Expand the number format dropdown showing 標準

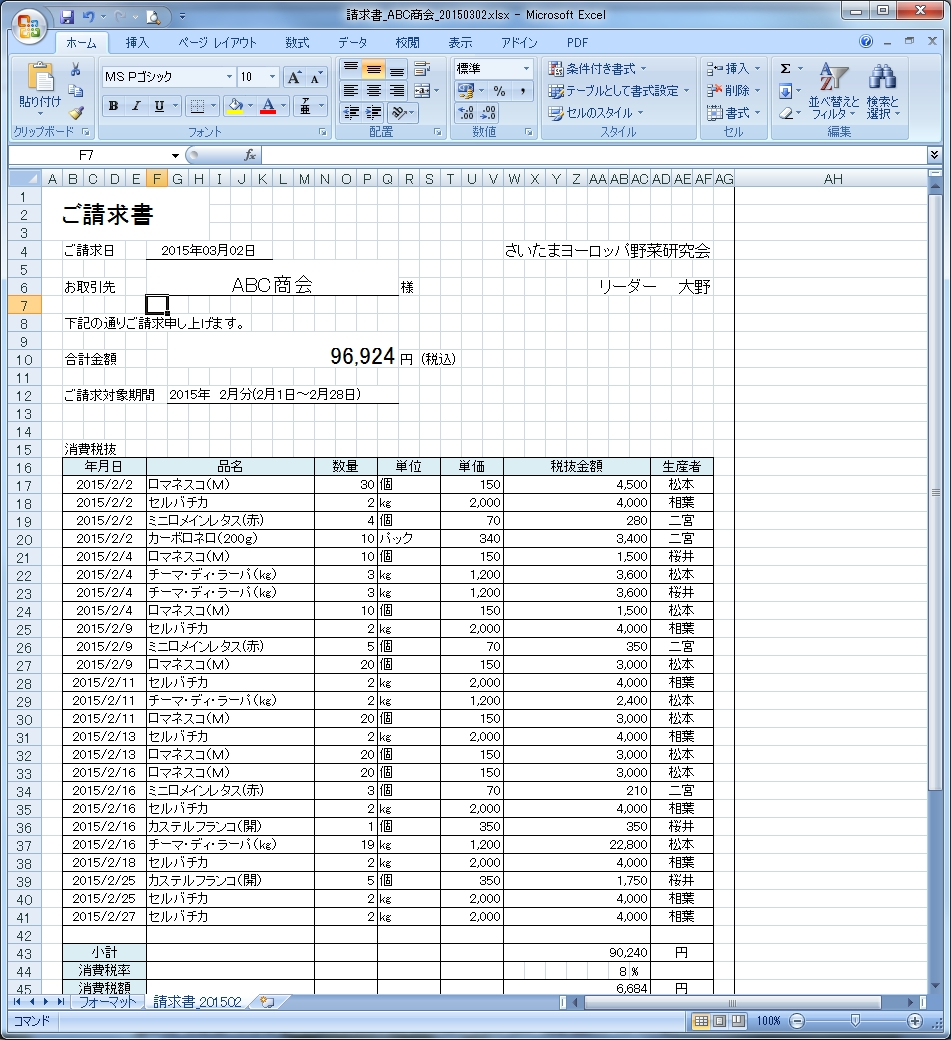[x=526, y=69]
